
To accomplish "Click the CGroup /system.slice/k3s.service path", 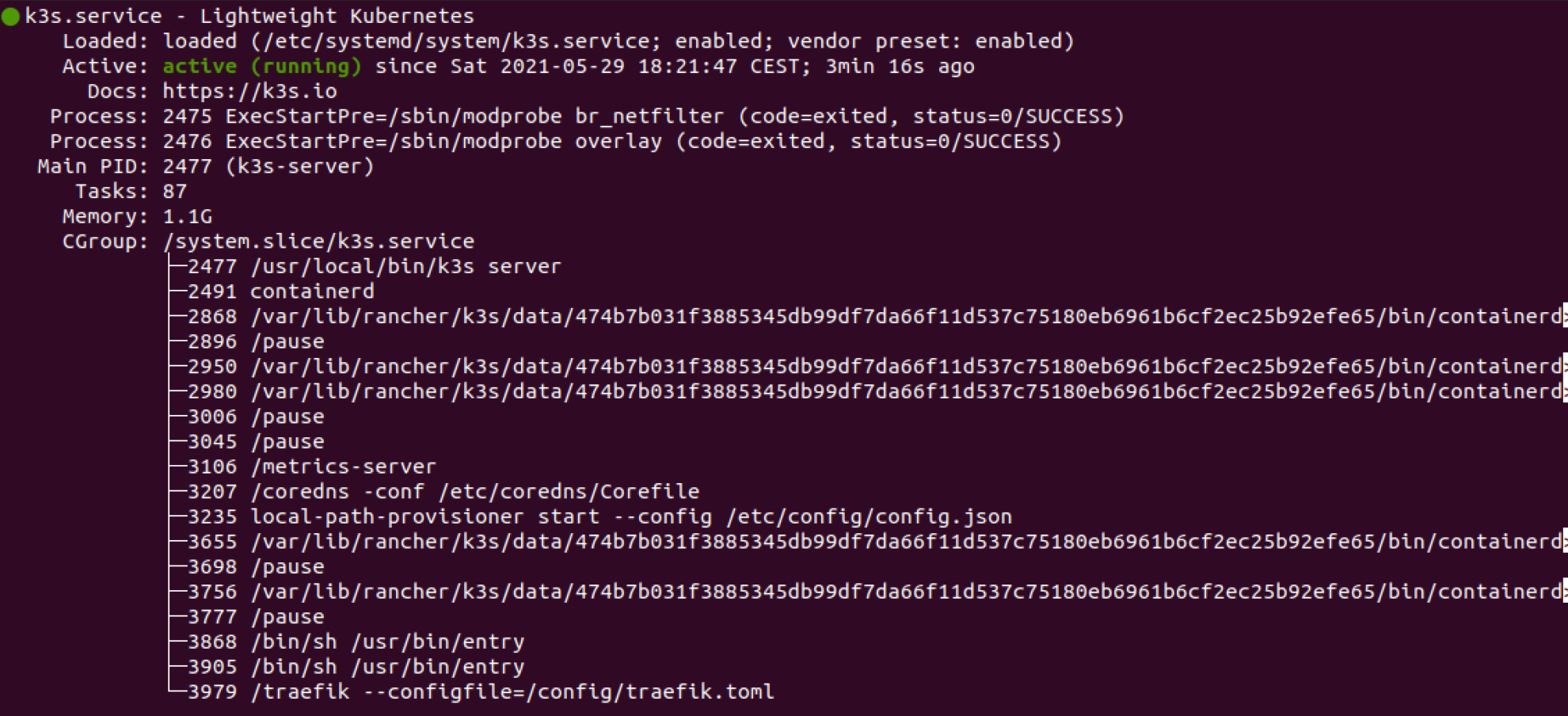I will [319, 242].
